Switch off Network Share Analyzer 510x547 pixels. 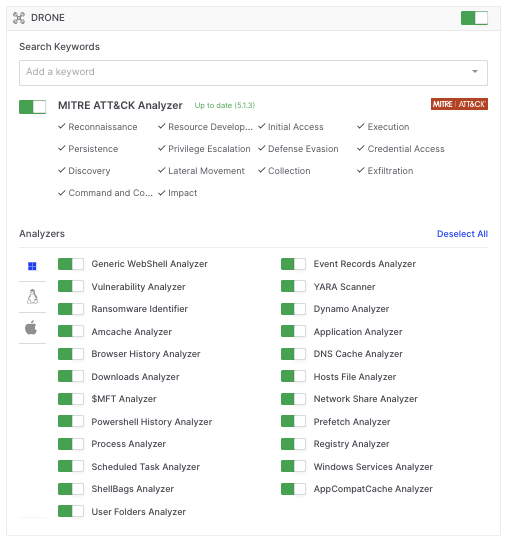coord(293,399)
